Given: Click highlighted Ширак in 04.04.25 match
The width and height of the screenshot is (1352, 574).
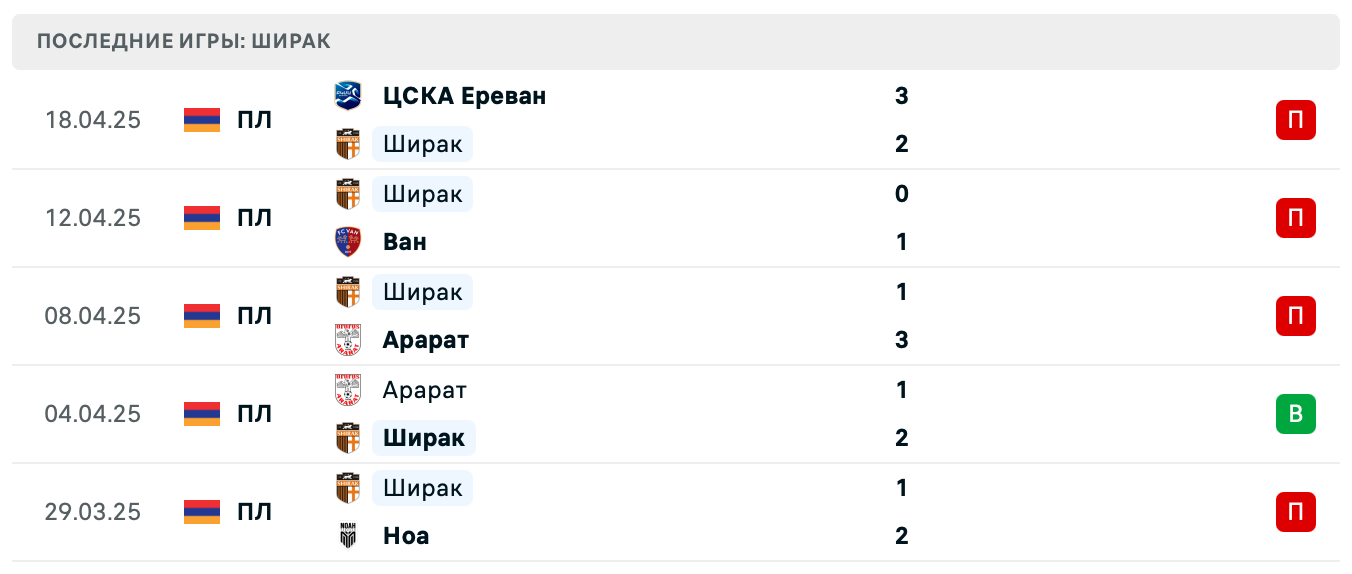Looking at the screenshot, I should [423, 438].
